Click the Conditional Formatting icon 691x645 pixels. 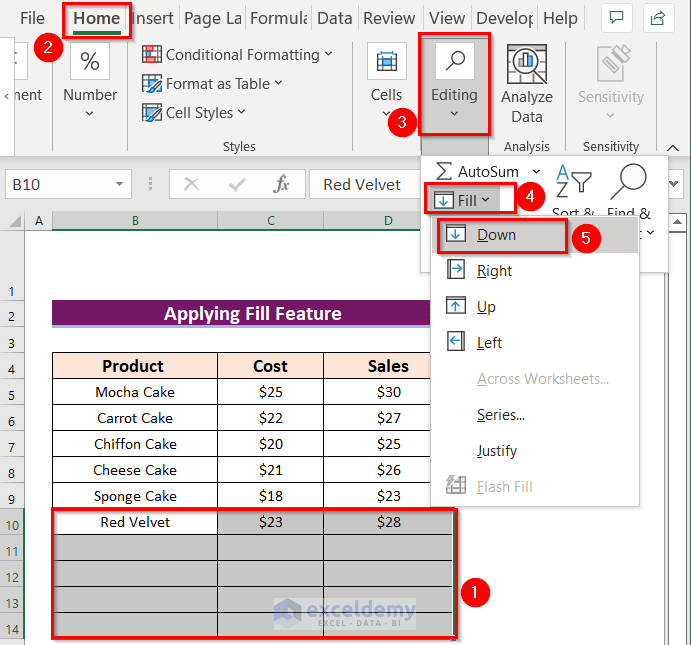click(x=152, y=54)
